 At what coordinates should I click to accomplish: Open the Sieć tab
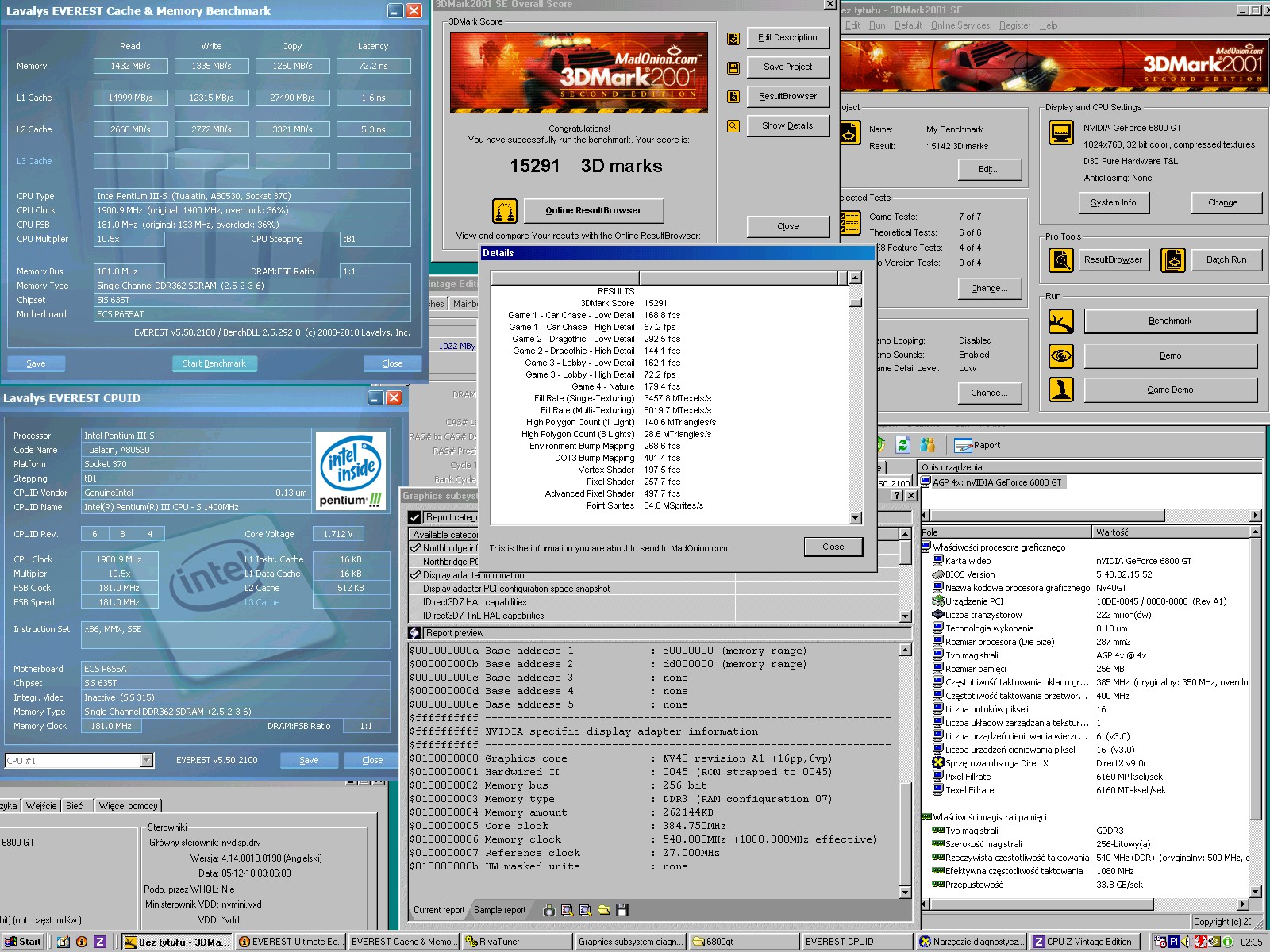pos(74,806)
